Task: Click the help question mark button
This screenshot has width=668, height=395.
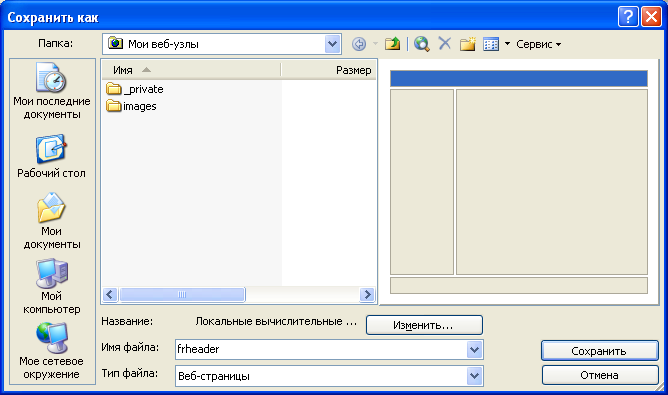Action: point(628,17)
